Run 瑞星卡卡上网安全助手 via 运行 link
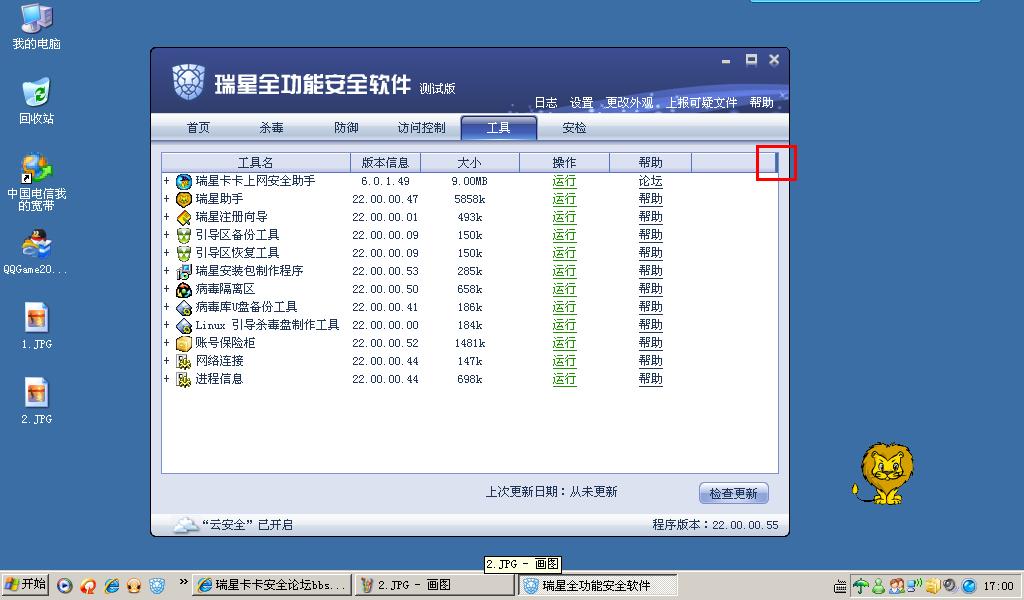Viewport: 1024px width, 600px height. (564, 181)
